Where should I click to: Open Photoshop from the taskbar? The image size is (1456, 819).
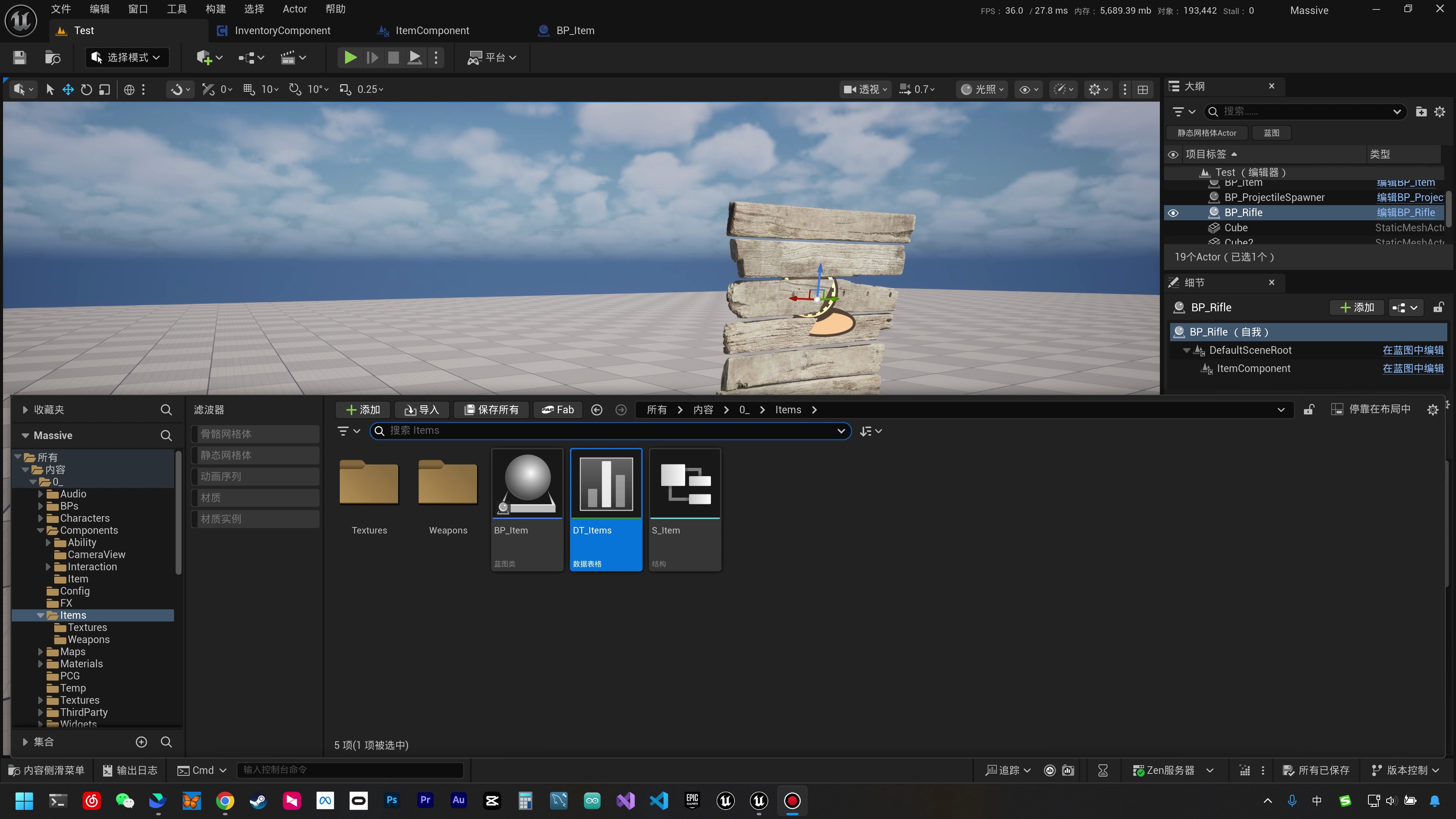click(392, 800)
